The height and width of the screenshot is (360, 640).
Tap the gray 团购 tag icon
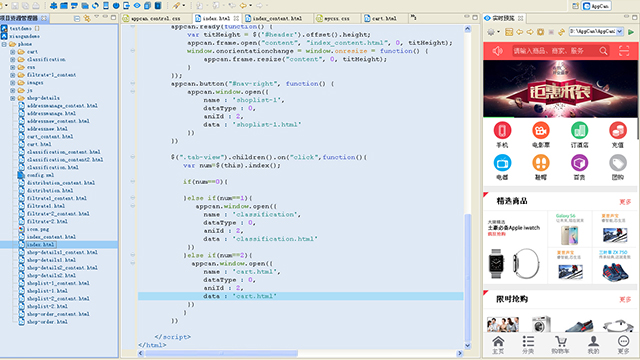point(618,163)
